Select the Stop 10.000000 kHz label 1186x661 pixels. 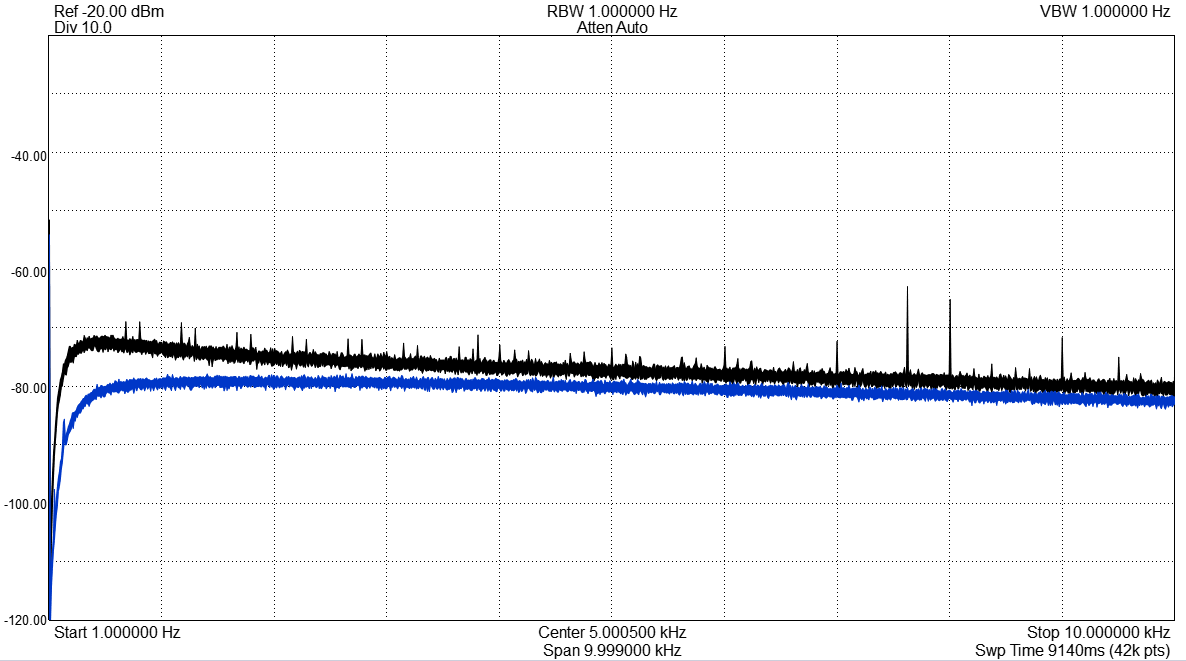(1098, 632)
